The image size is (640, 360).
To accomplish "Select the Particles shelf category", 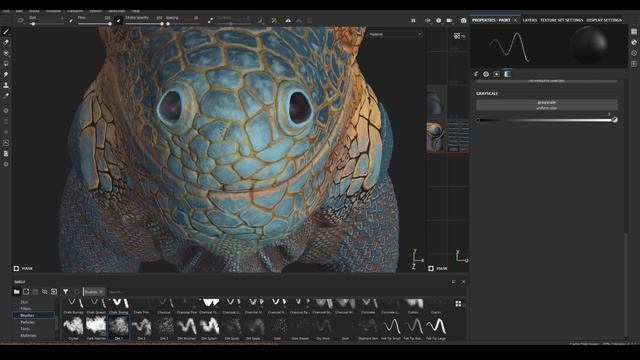I will (27, 322).
